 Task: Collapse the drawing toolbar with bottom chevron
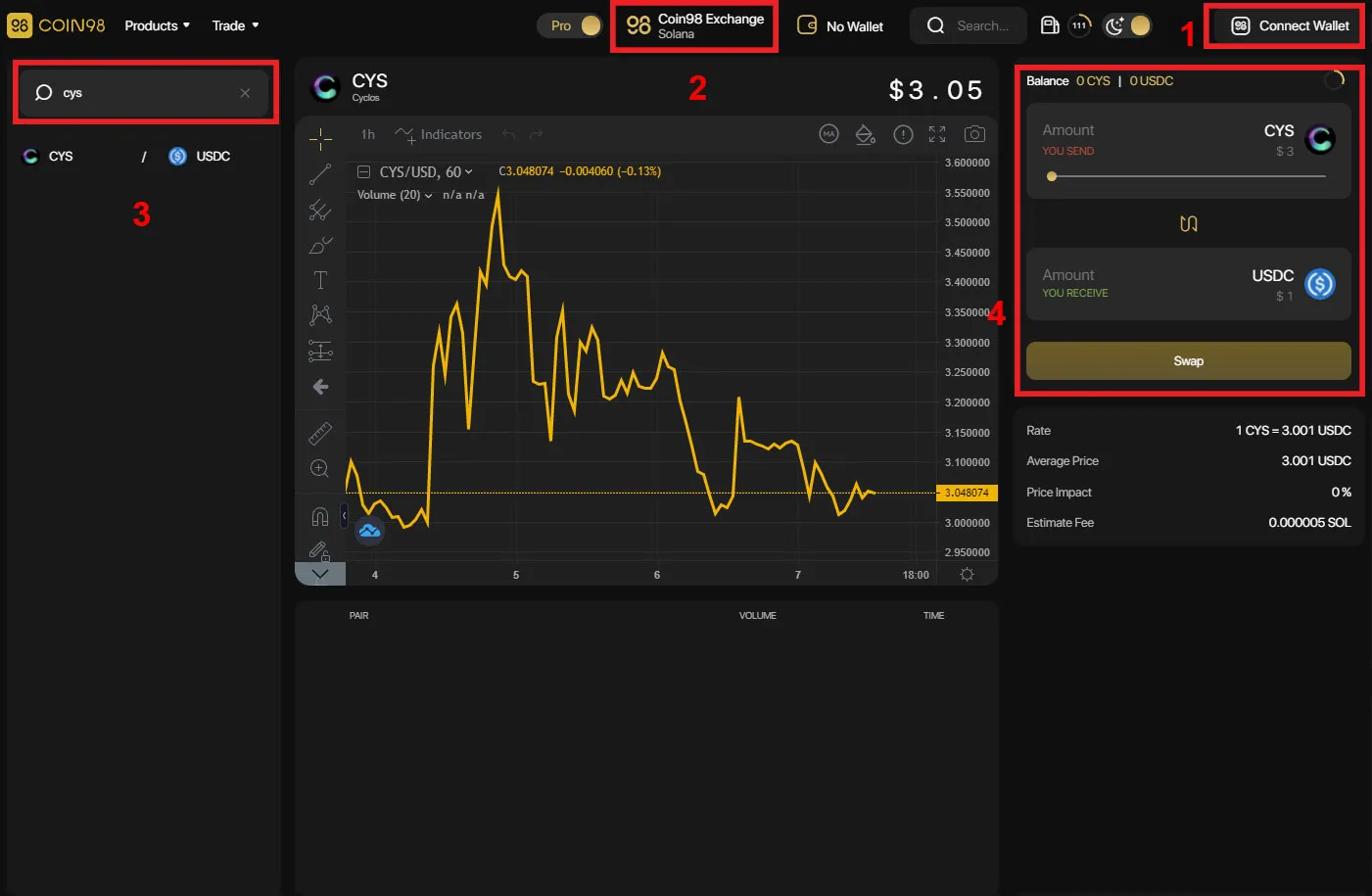pos(320,574)
